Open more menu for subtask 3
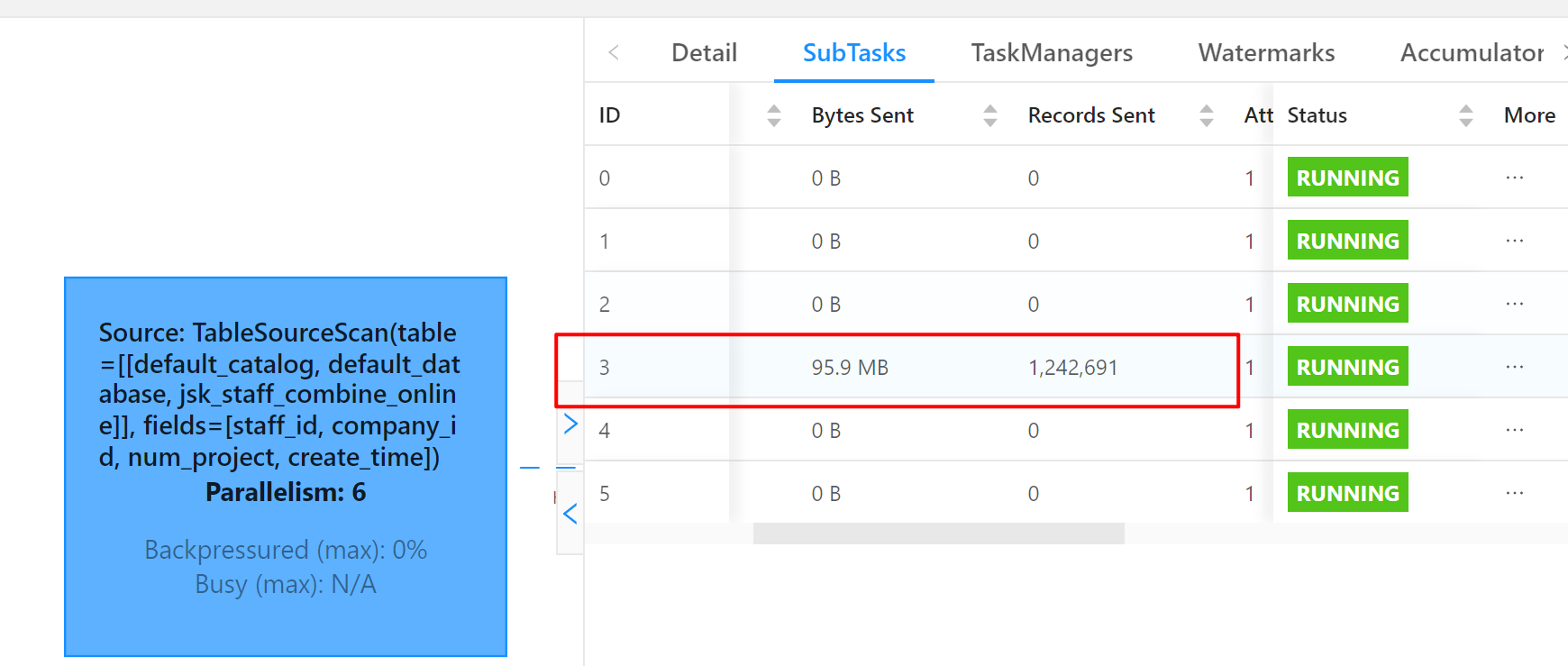 coord(1514,367)
